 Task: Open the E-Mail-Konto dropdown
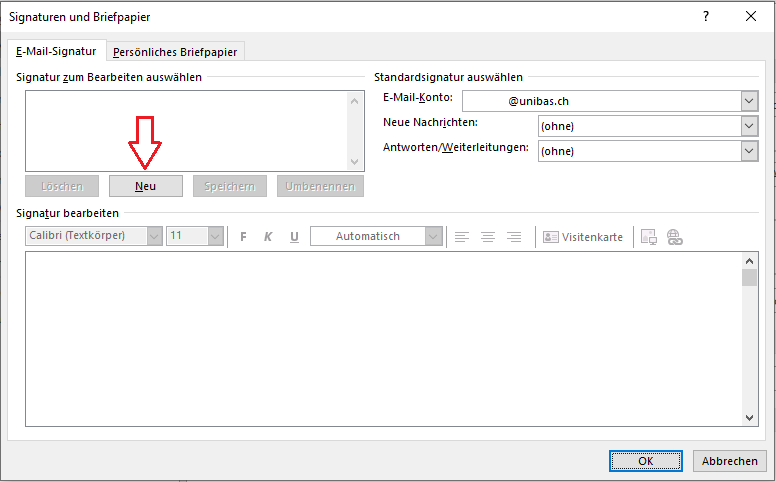[749, 101]
